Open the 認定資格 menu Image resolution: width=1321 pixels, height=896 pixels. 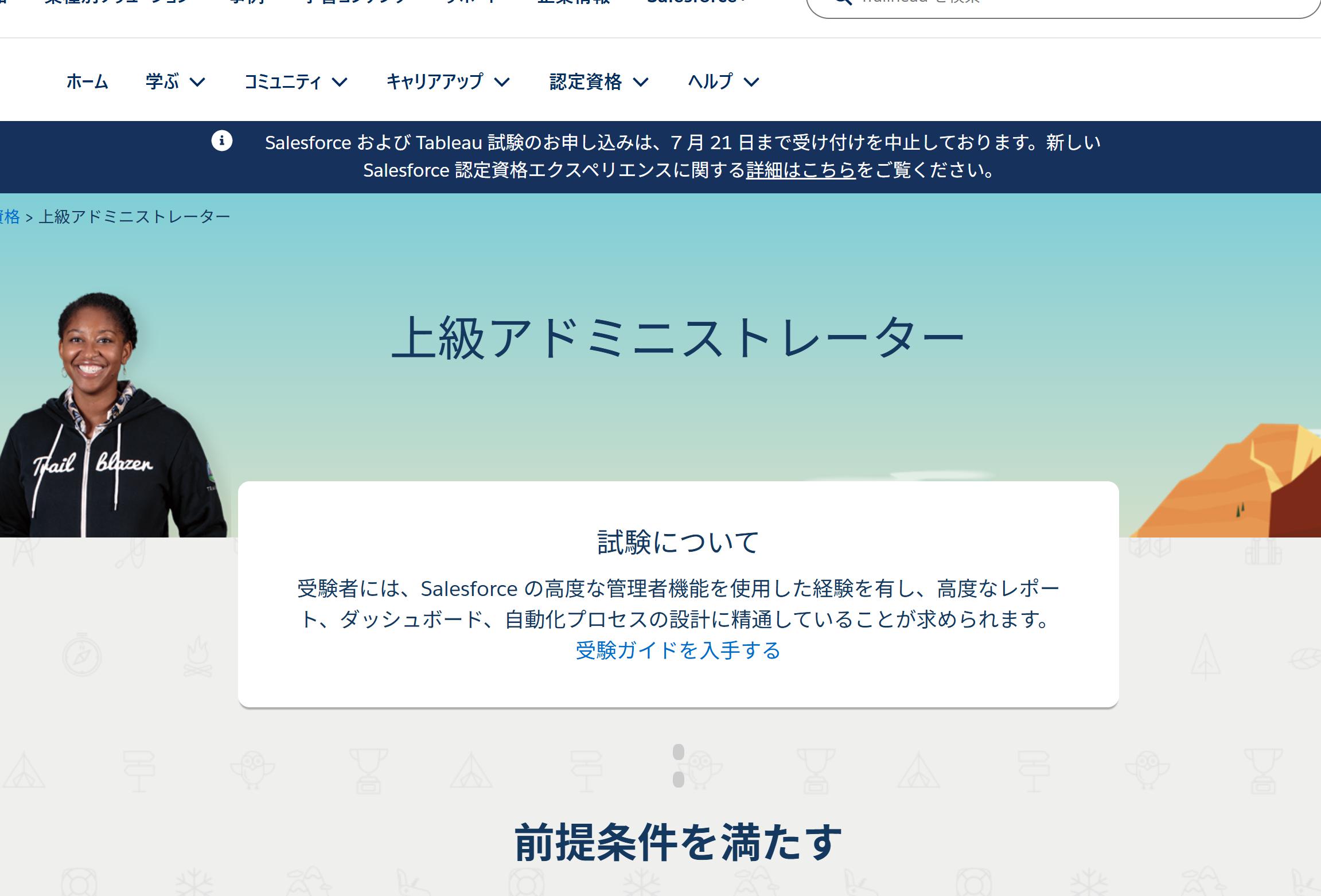586,81
